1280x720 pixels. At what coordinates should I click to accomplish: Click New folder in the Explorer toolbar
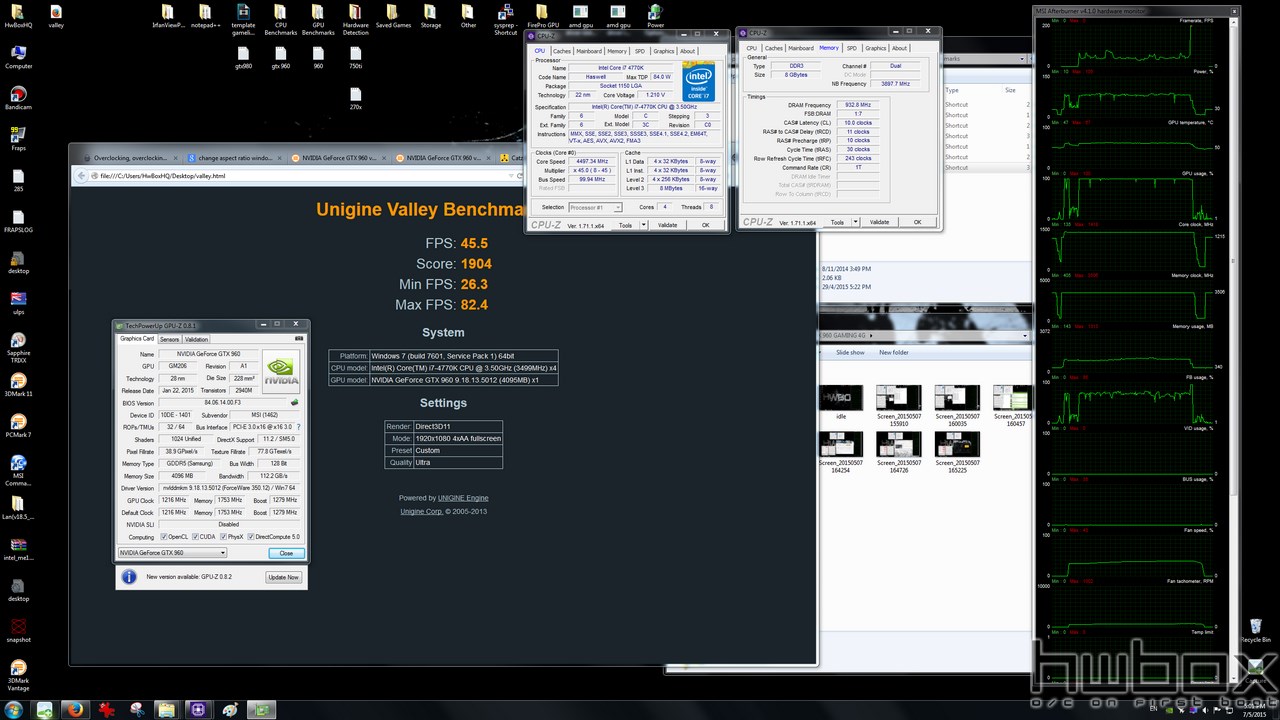tap(894, 352)
